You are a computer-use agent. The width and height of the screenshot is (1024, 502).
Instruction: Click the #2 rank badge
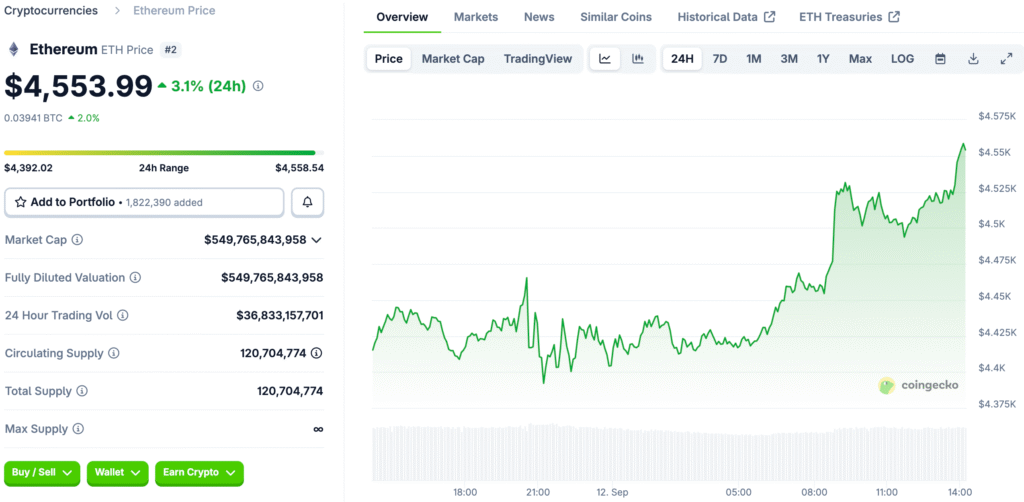[170, 50]
